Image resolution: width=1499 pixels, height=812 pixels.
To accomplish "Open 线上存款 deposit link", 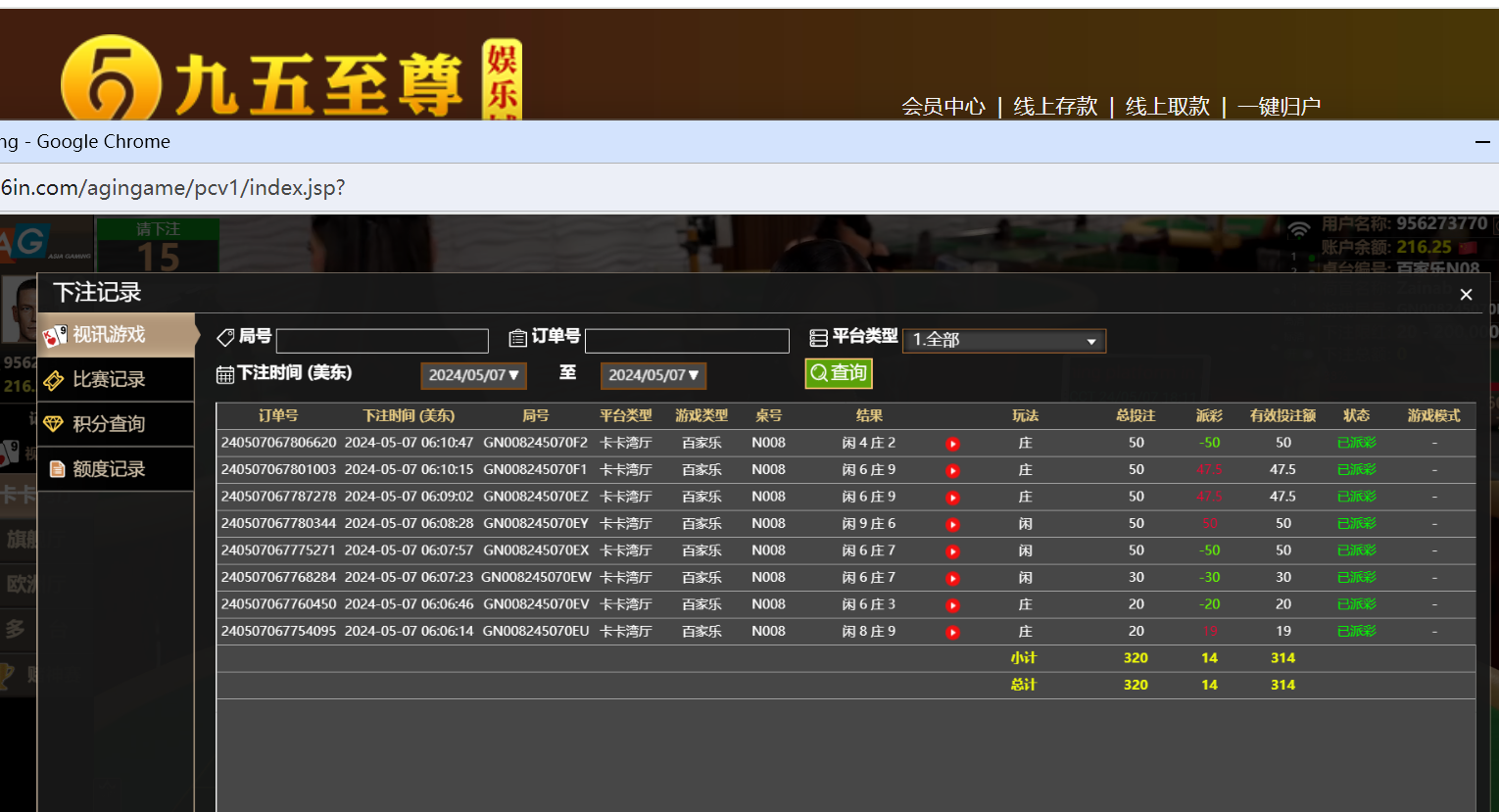I will pyautogui.click(x=1055, y=106).
